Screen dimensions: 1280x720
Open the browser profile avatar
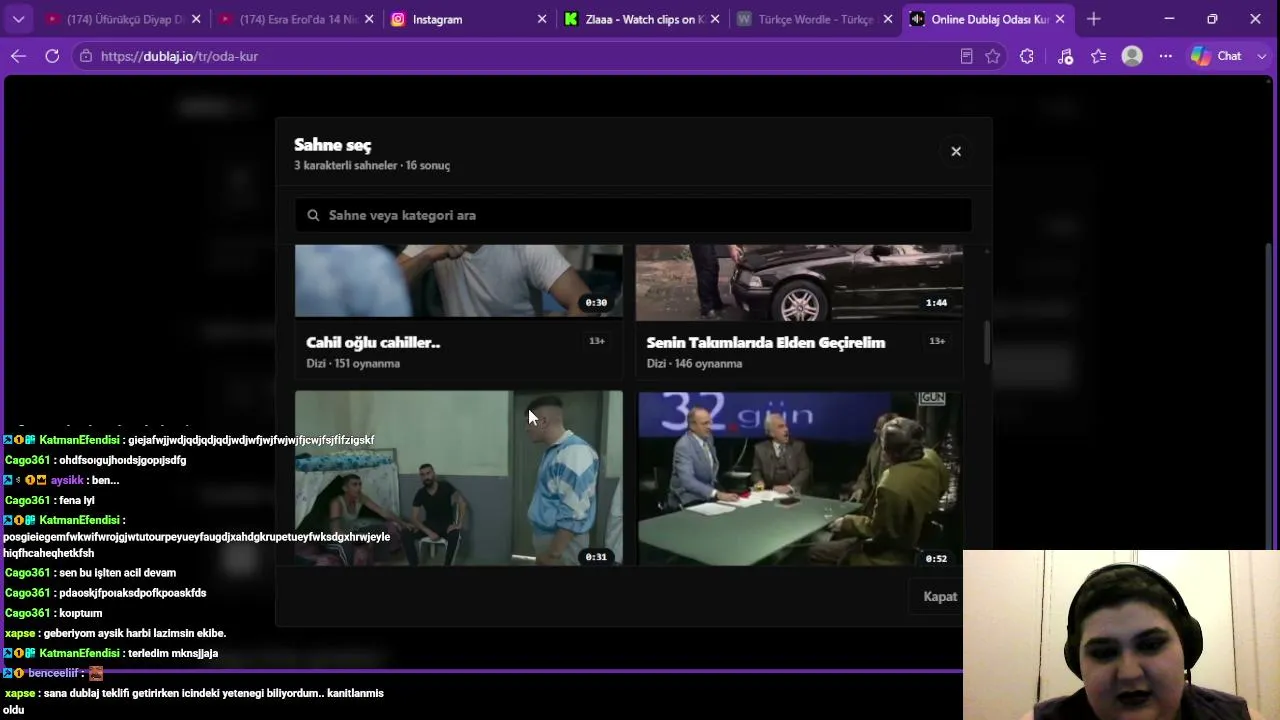tap(1132, 56)
